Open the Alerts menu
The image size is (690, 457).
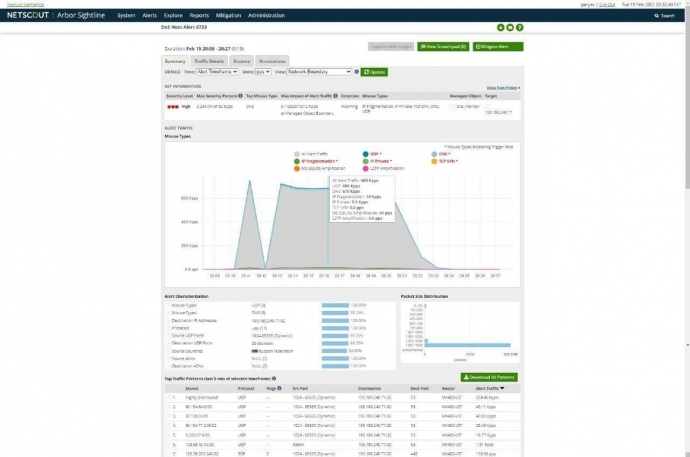[x=150, y=15]
